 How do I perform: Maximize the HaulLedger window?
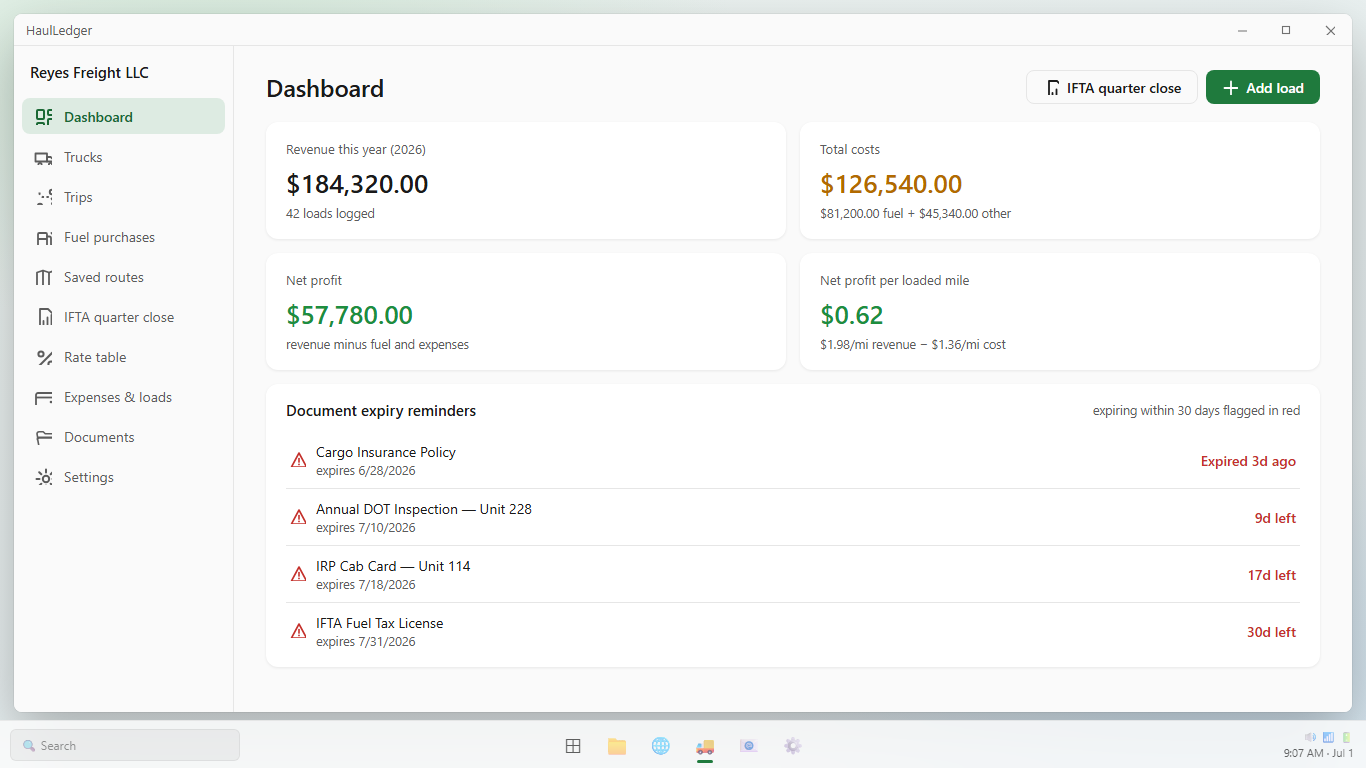pyautogui.click(x=1286, y=30)
